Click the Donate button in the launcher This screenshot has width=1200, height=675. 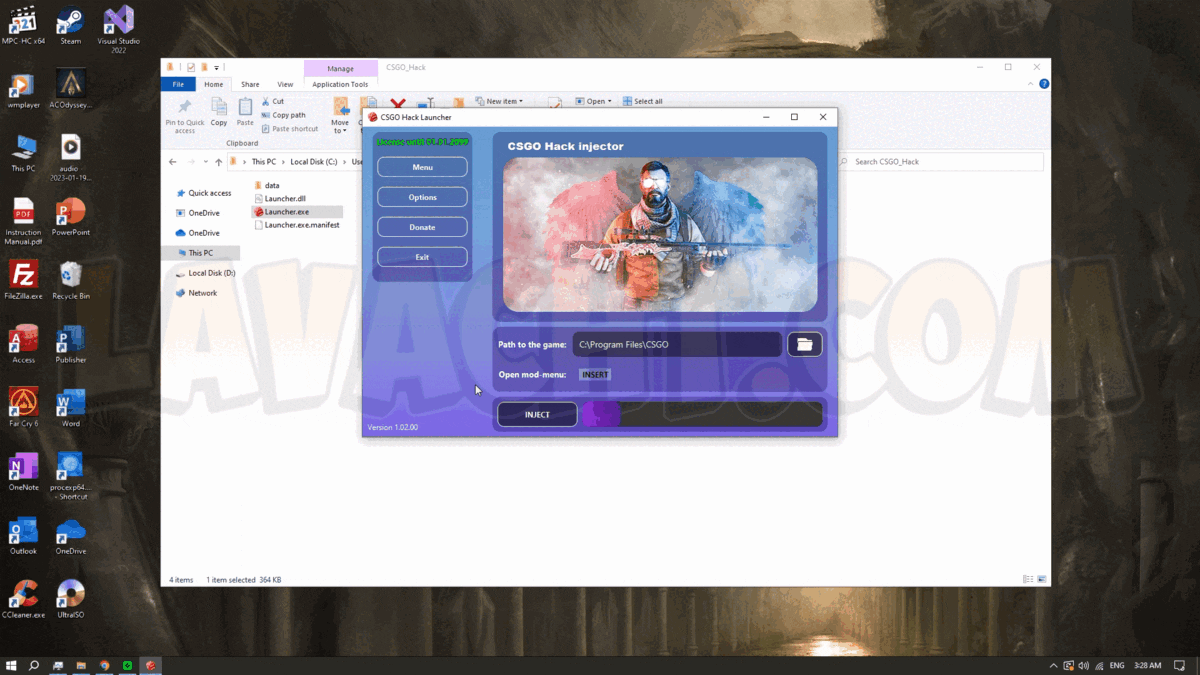click(422, 227)
